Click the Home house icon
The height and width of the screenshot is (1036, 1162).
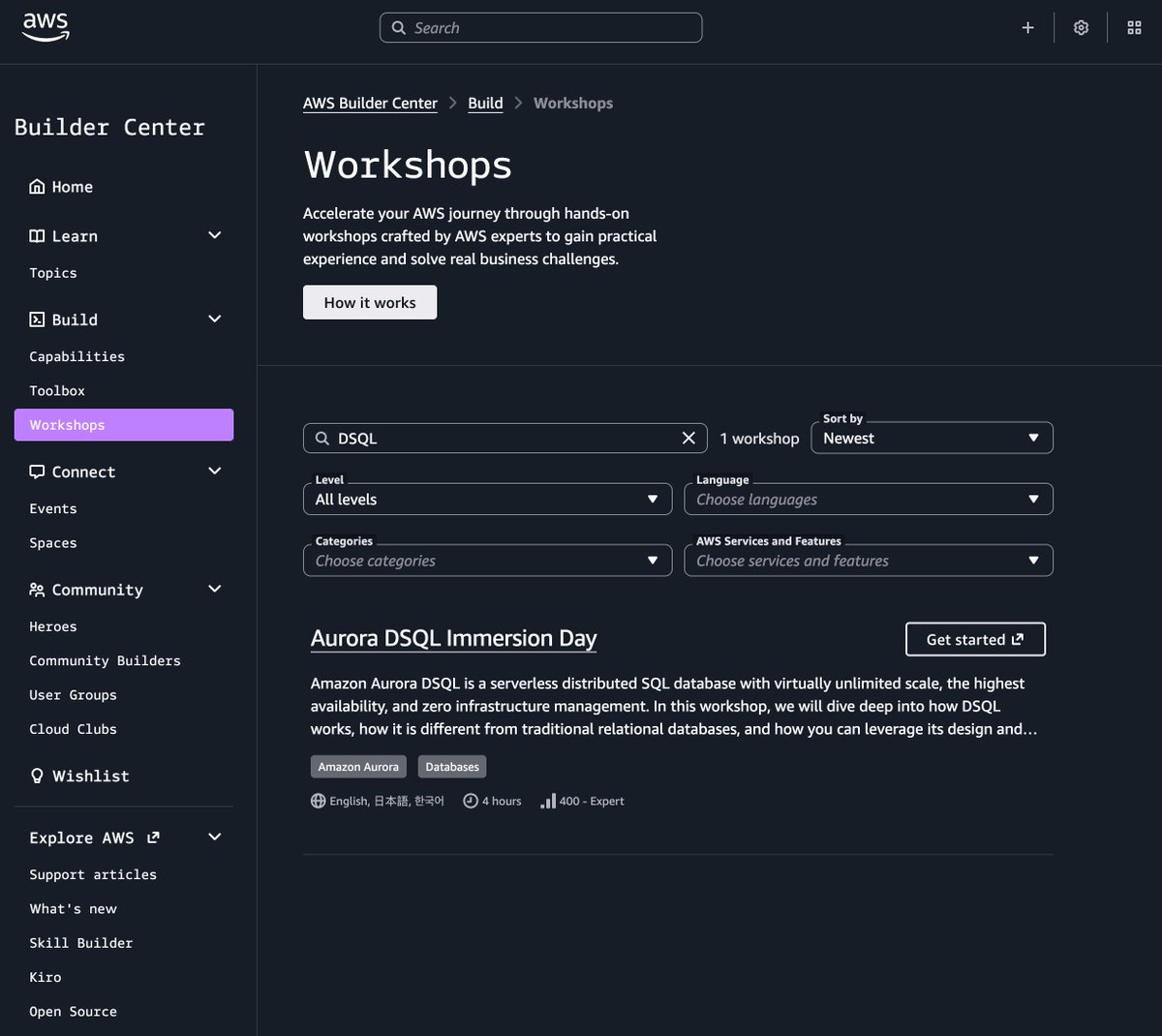coord(37,187)
